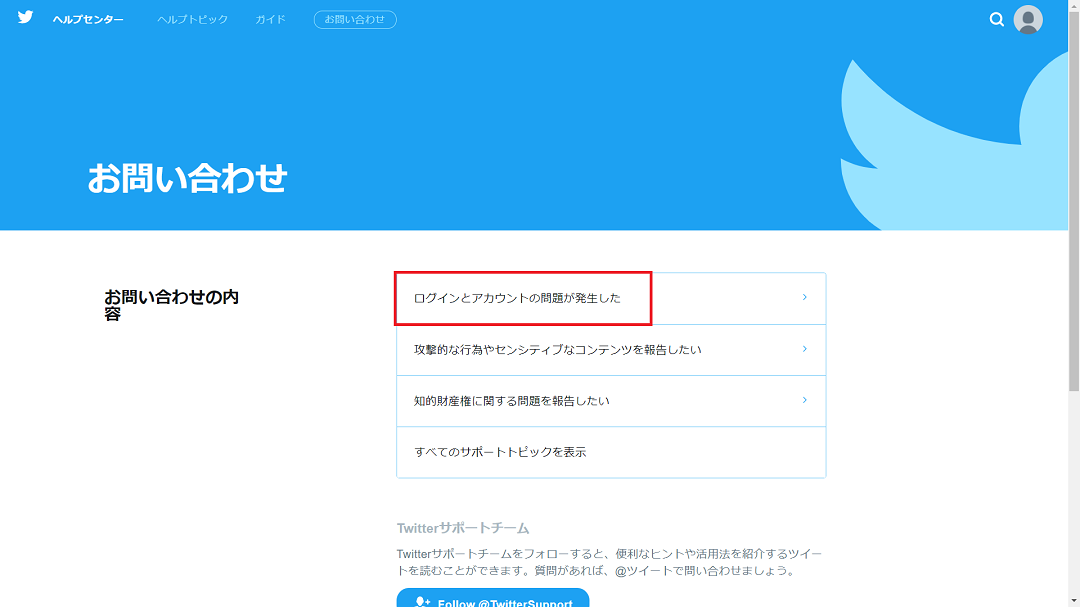Select 知的財産権に関する問題を報告したい

pyautogui.click(x=511, y=401)
